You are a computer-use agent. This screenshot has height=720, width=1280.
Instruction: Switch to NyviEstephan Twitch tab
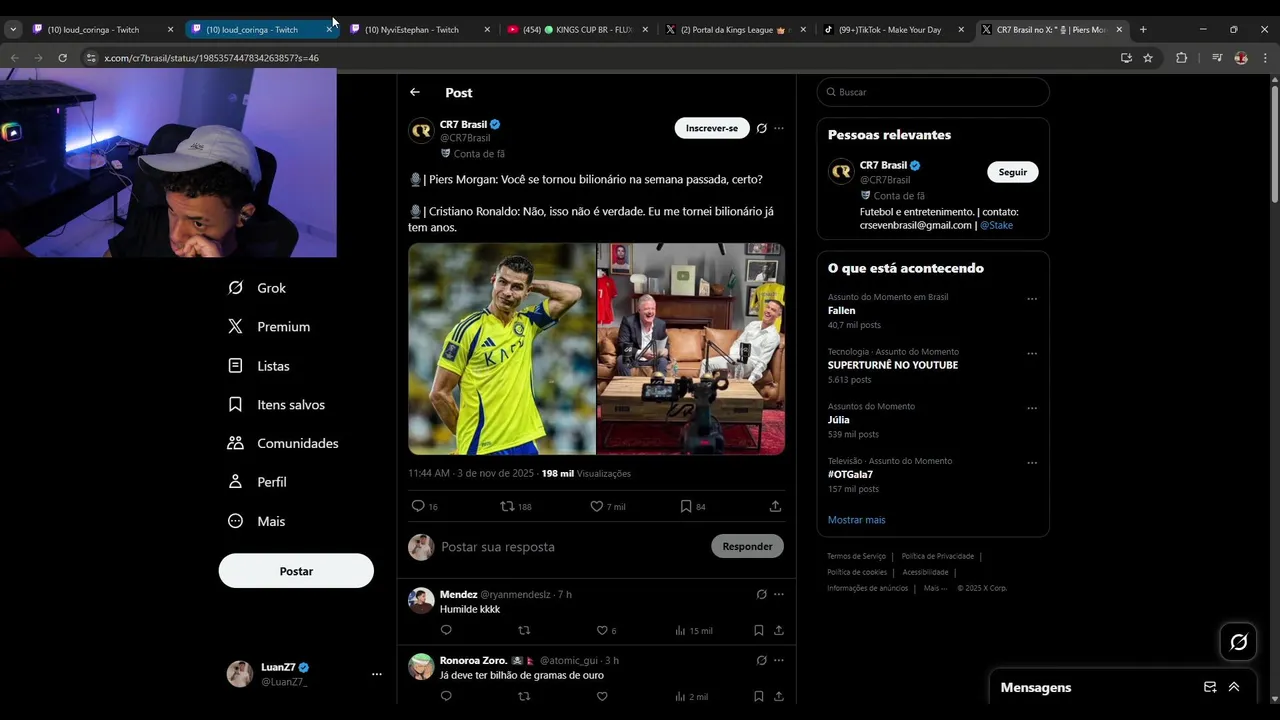[x=420, y=30]
